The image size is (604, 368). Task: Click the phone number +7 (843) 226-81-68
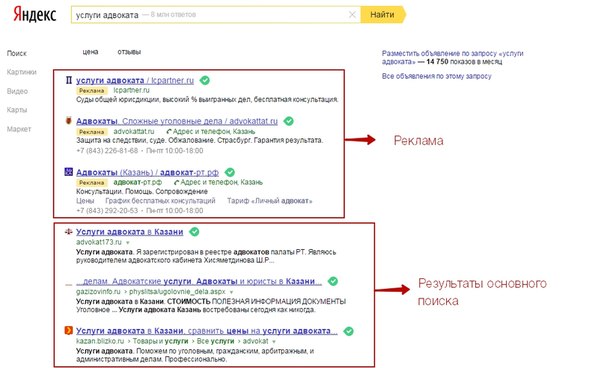(107, 150)
